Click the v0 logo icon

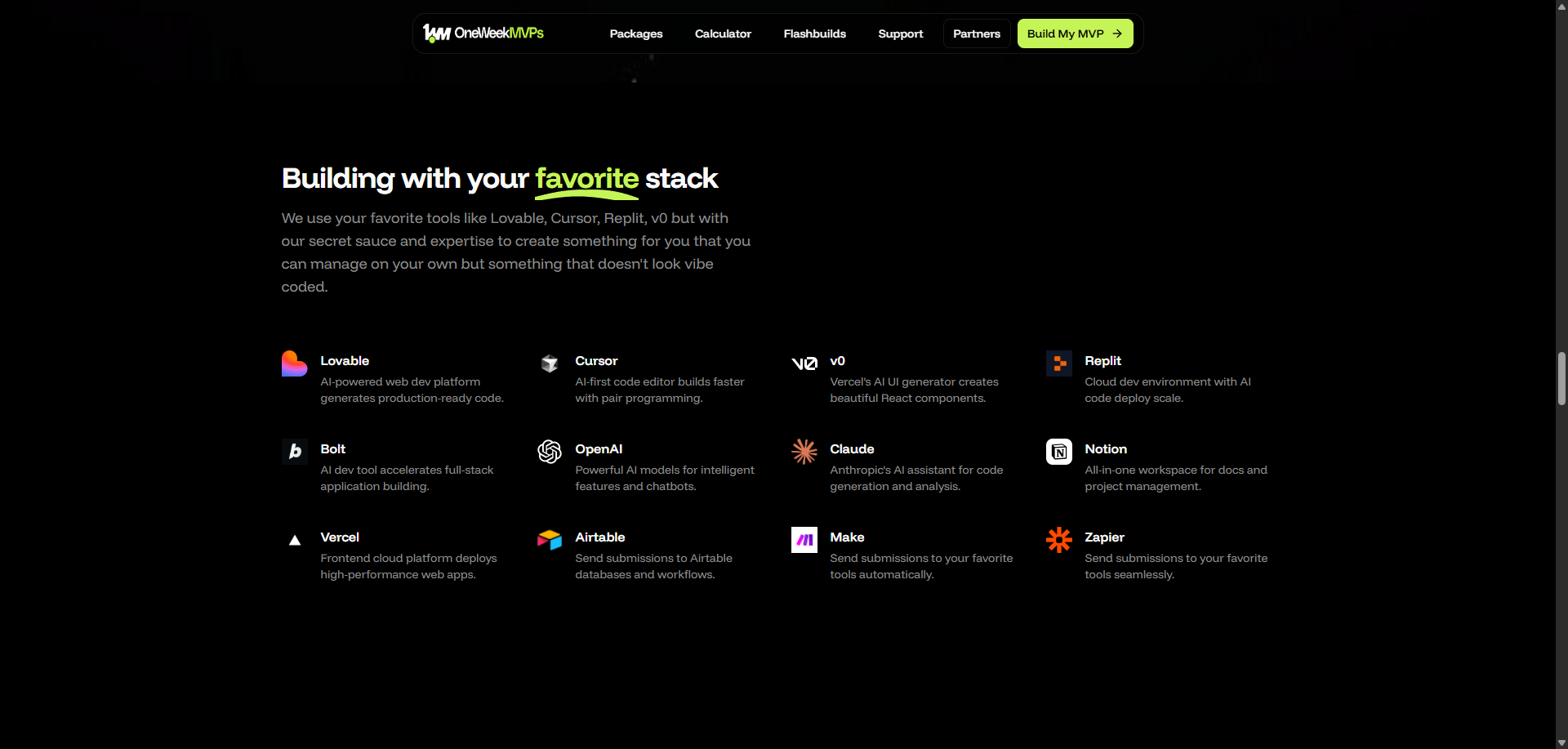pyautogui.click(x=804, y=363)
